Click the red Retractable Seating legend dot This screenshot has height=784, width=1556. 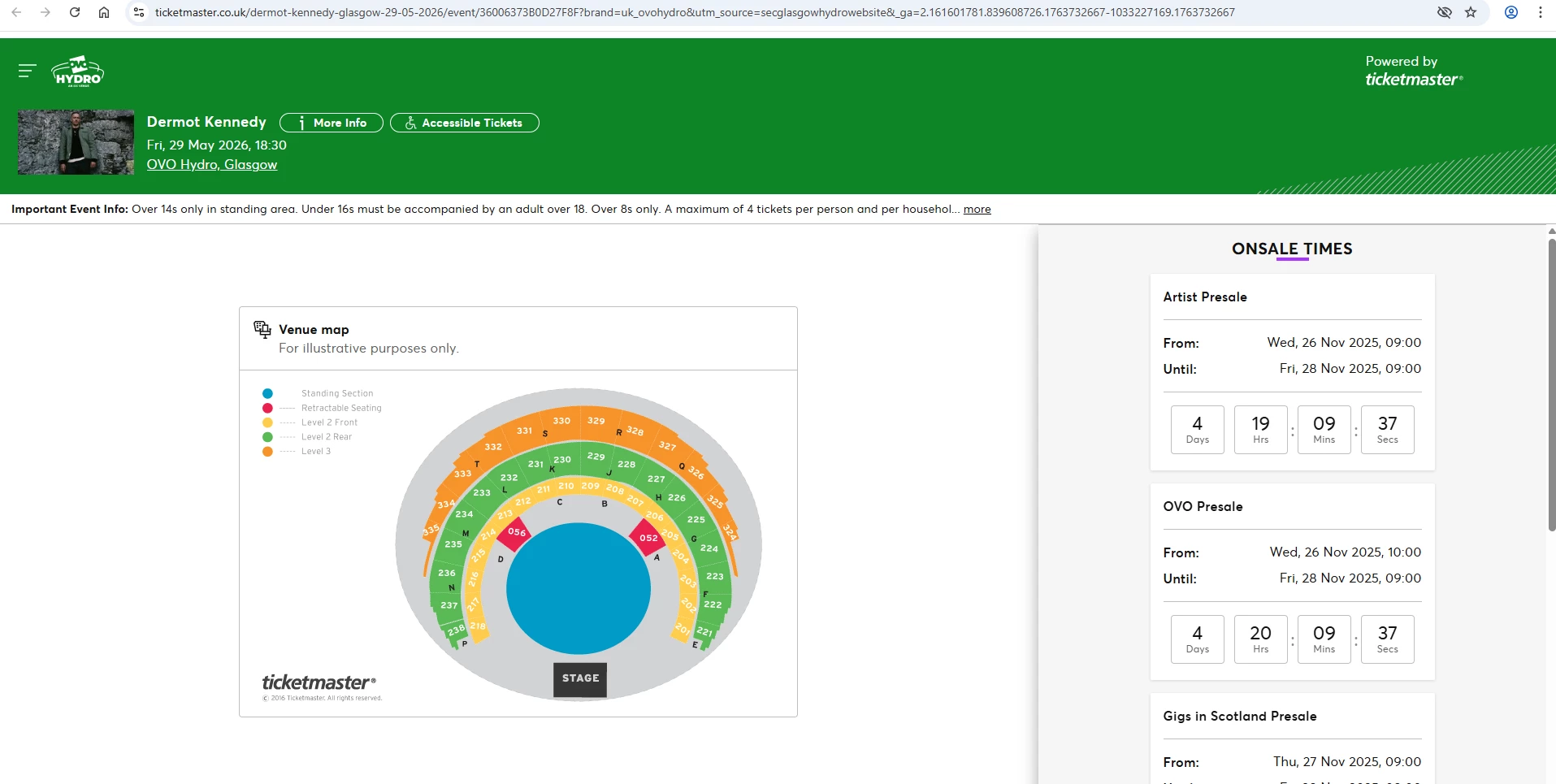click(x=267, y=408)
